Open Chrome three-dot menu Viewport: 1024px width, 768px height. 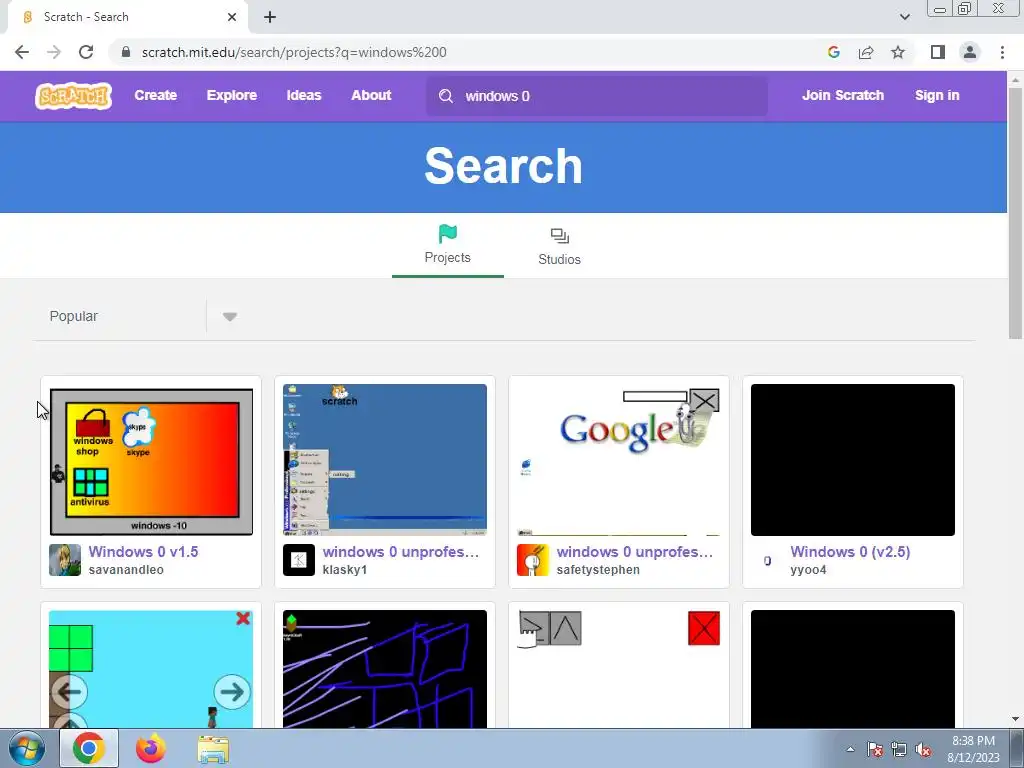tap(1002, 52)
